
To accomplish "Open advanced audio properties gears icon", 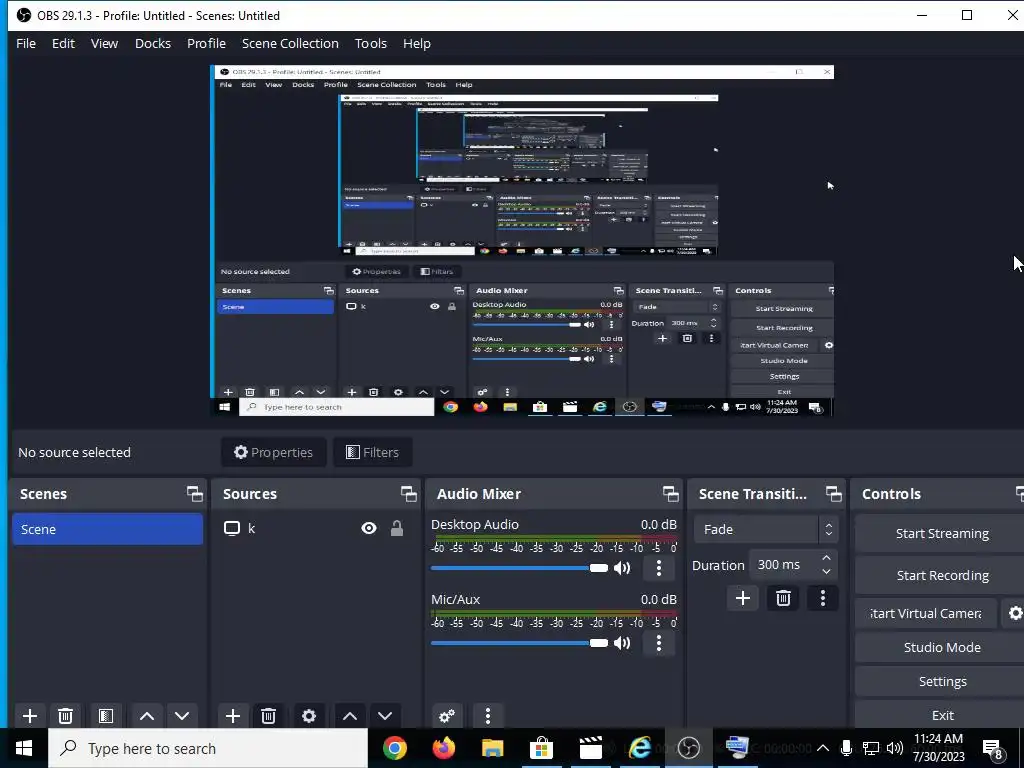I will [447, 716].
